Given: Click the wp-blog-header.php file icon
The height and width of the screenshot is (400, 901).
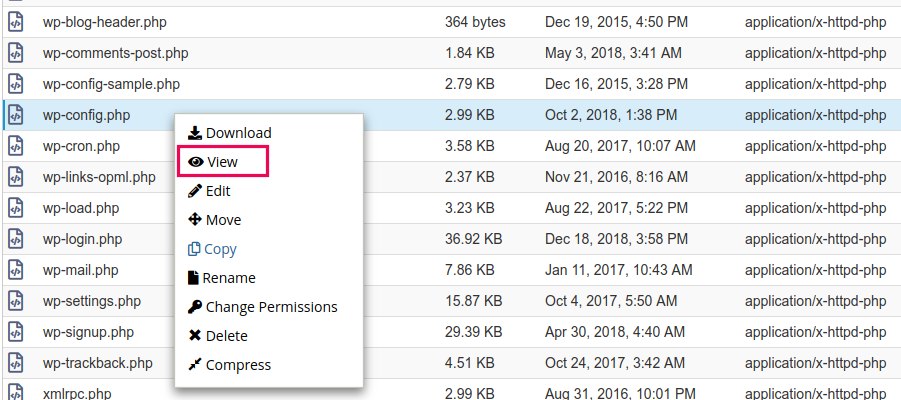Looking at the screenshot, I should [x=15, y=22].
